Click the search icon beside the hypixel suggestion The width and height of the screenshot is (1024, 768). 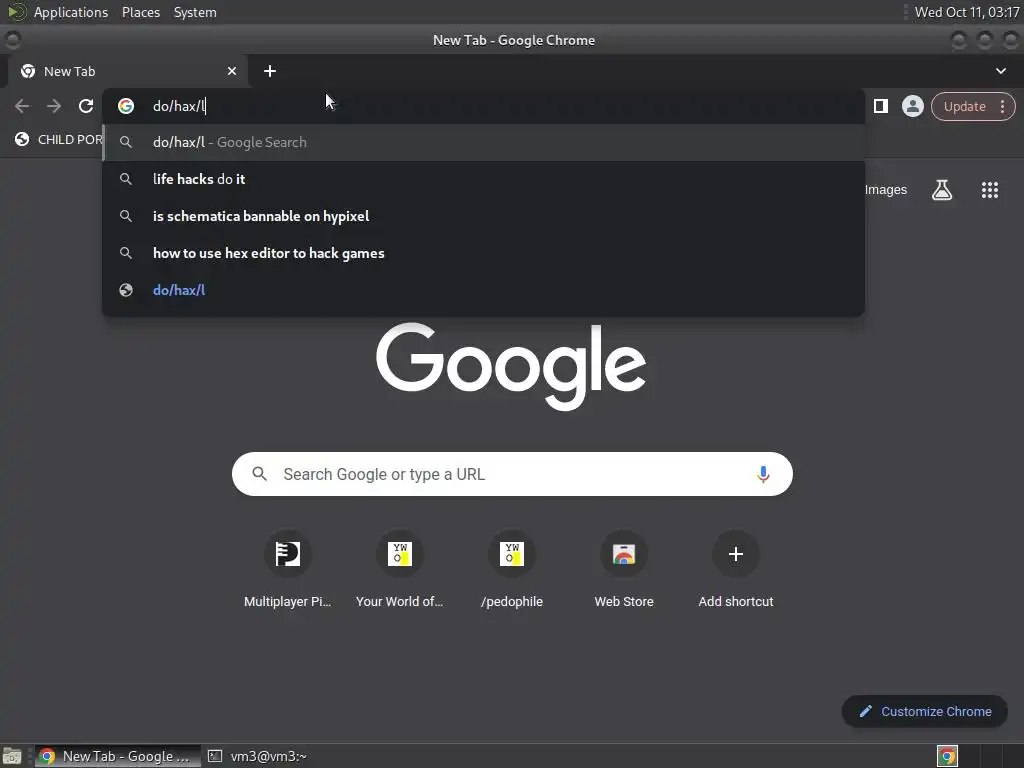pos(126,216)
